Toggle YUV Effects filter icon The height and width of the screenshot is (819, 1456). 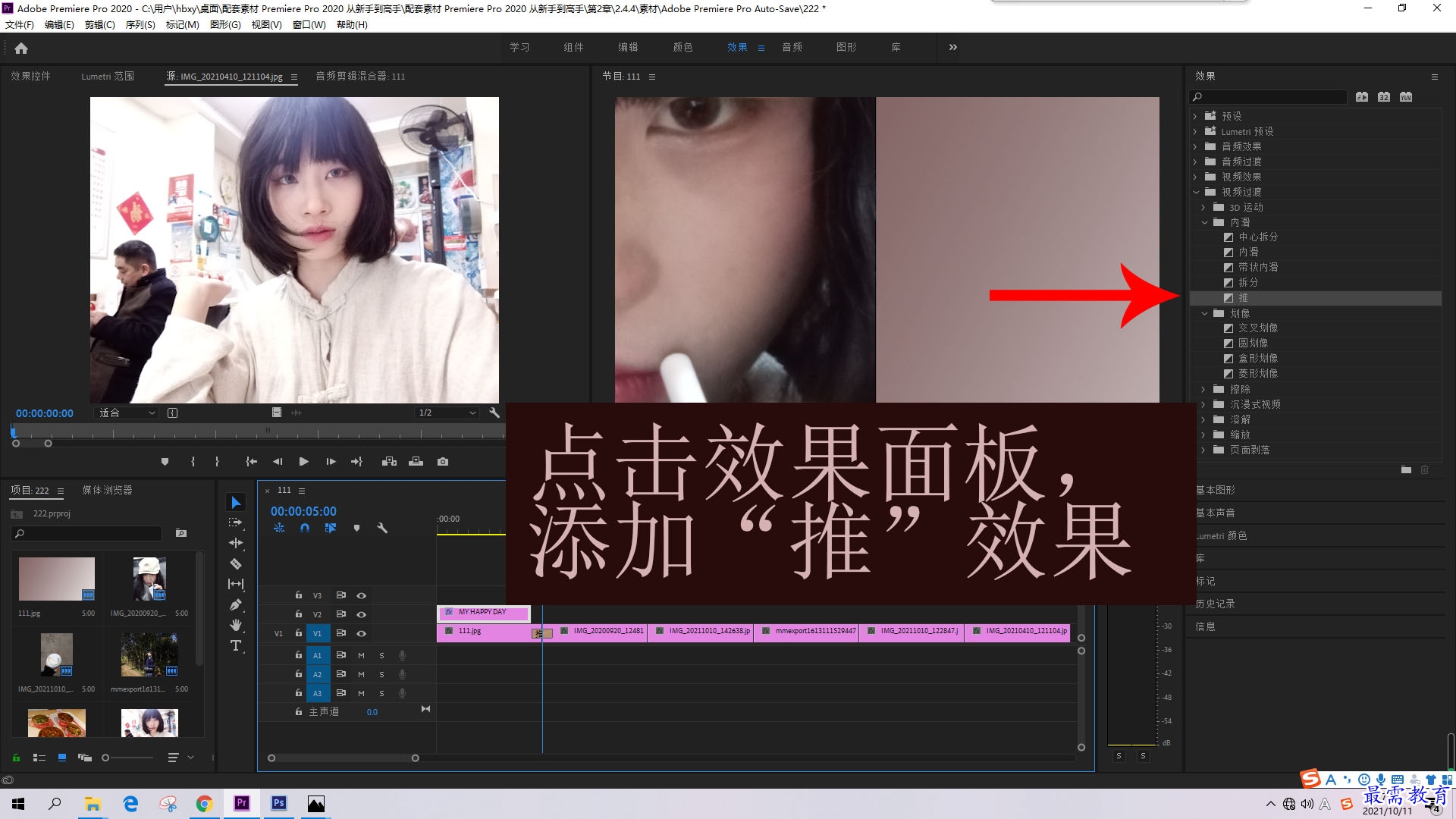coord(1406,97)
